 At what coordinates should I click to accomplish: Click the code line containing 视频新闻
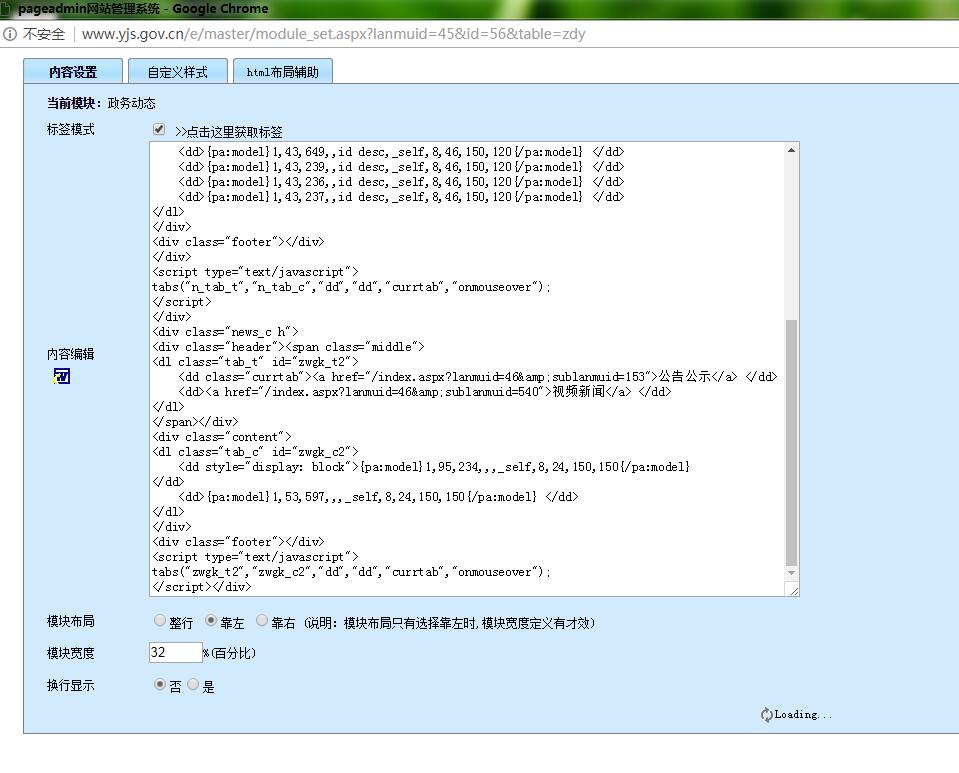click(425, 391)
